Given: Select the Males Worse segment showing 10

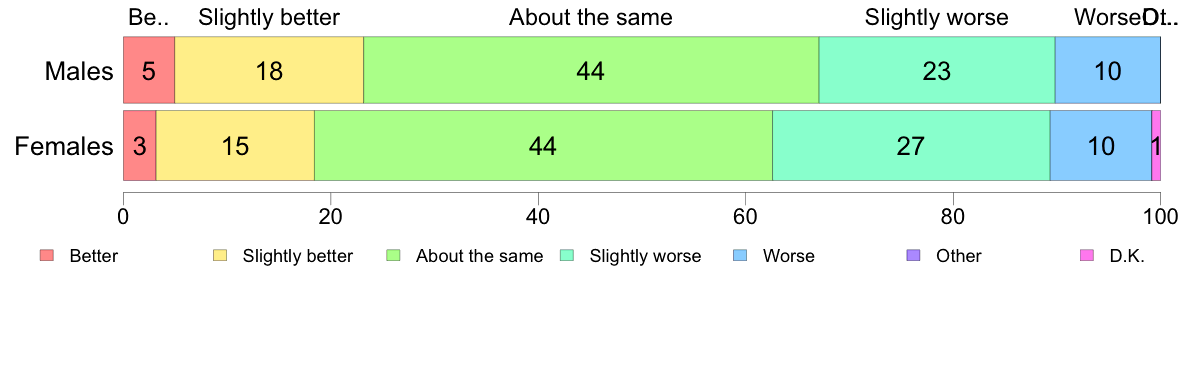Looking at the screenshot, I should 1108,70.
